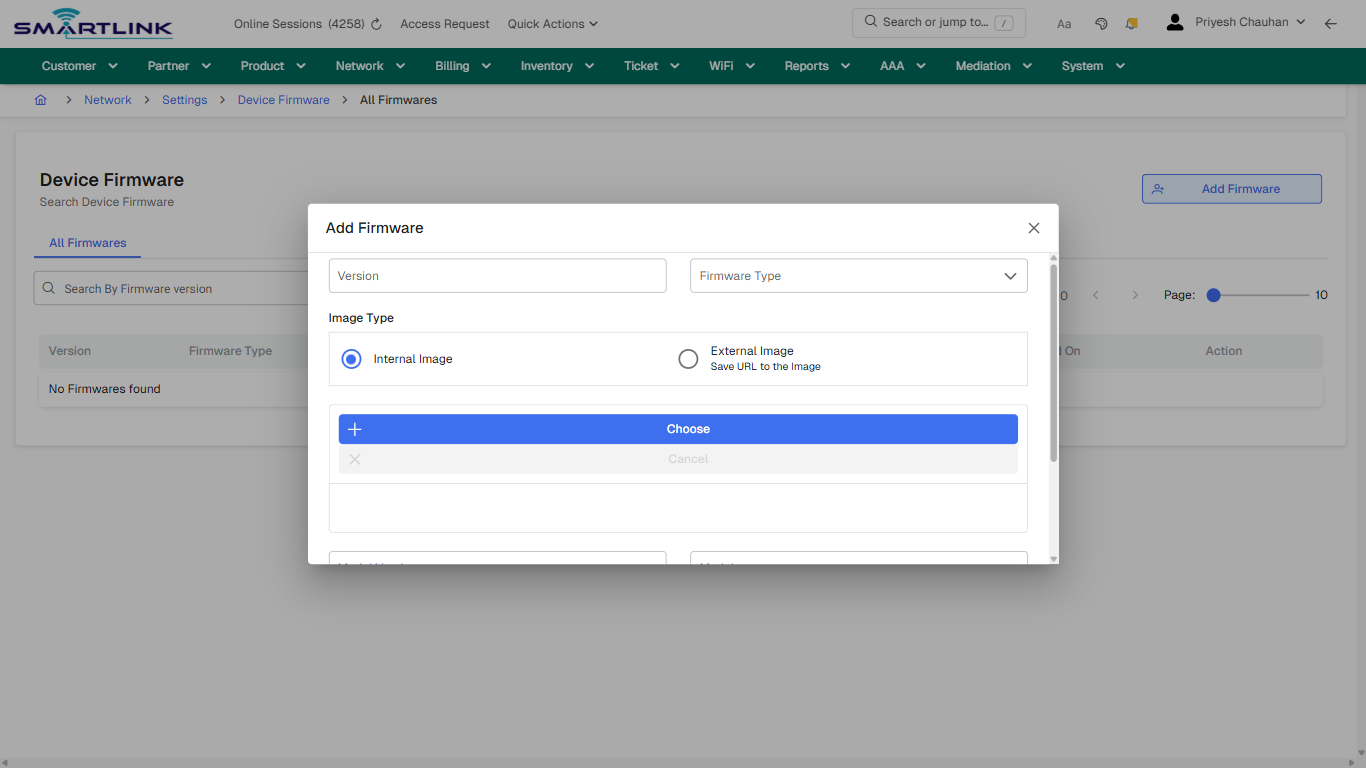This screenshot has width=1366, height=768.
Task: Open the search bar at the top
Action: (937, 21)
